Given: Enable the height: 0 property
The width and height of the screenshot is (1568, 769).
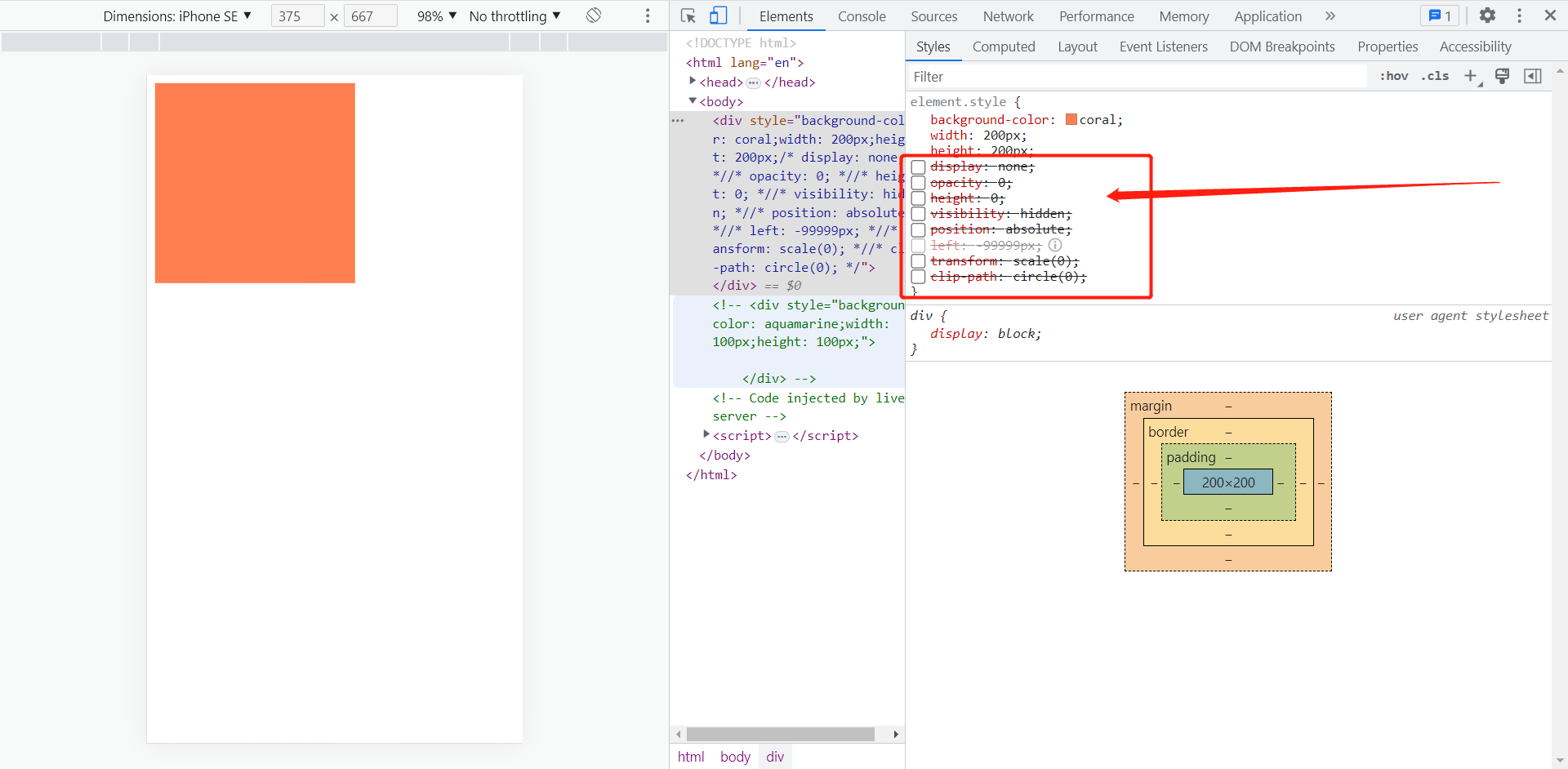Looking at the screenshot, I should point(919,198).
